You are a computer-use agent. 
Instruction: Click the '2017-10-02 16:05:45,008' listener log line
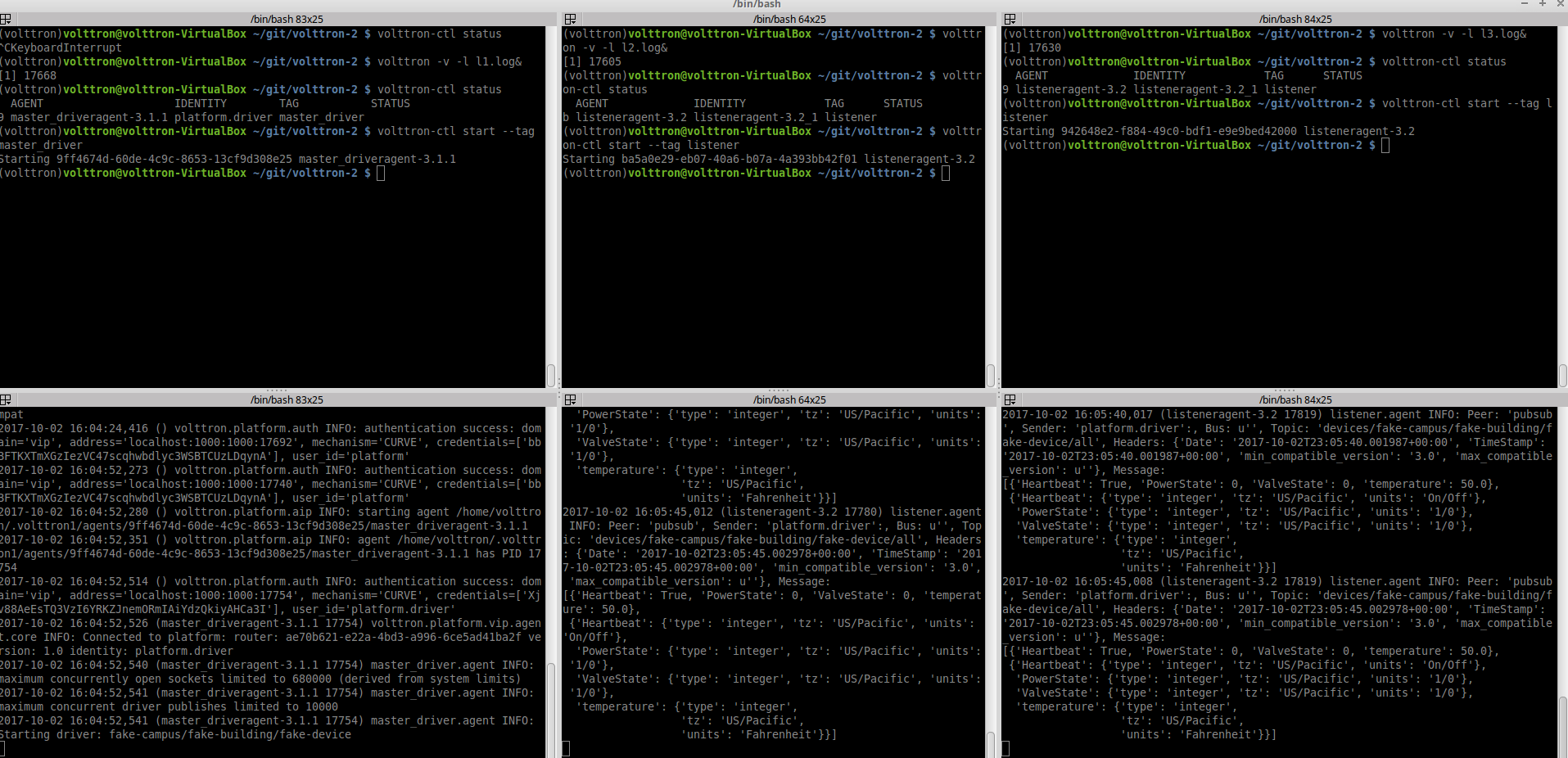(x=1277, y=581)
